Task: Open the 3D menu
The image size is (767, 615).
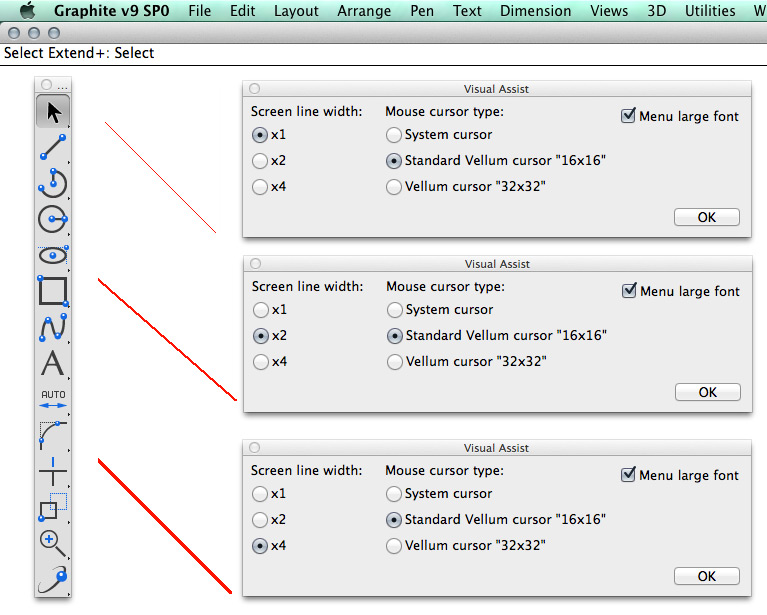Action: pos(656,11)
